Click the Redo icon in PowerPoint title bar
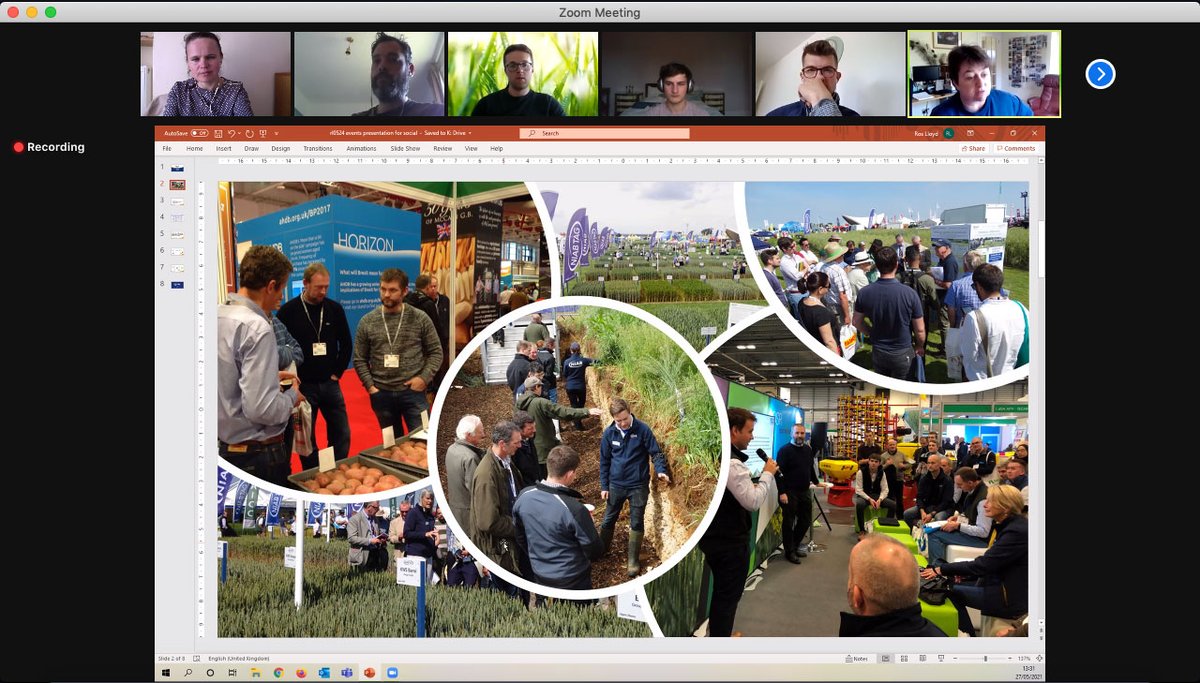Viewport: 1200px width, 683px height. click(x=249, y=133)
